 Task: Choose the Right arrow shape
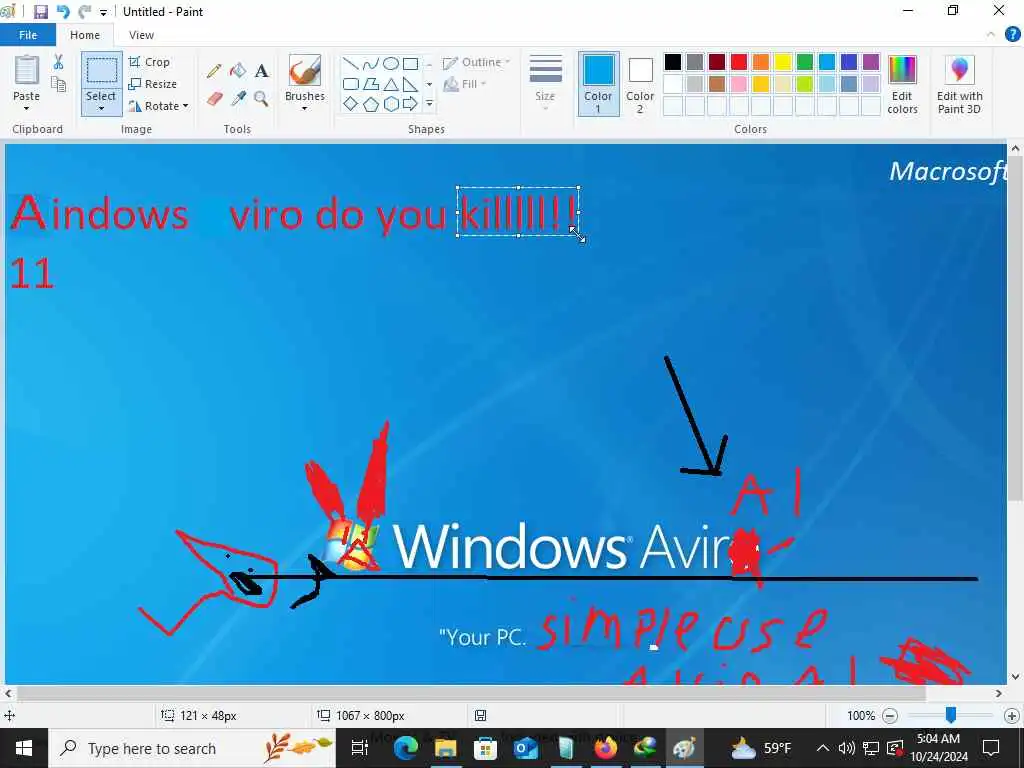click(x=410, y=104)
